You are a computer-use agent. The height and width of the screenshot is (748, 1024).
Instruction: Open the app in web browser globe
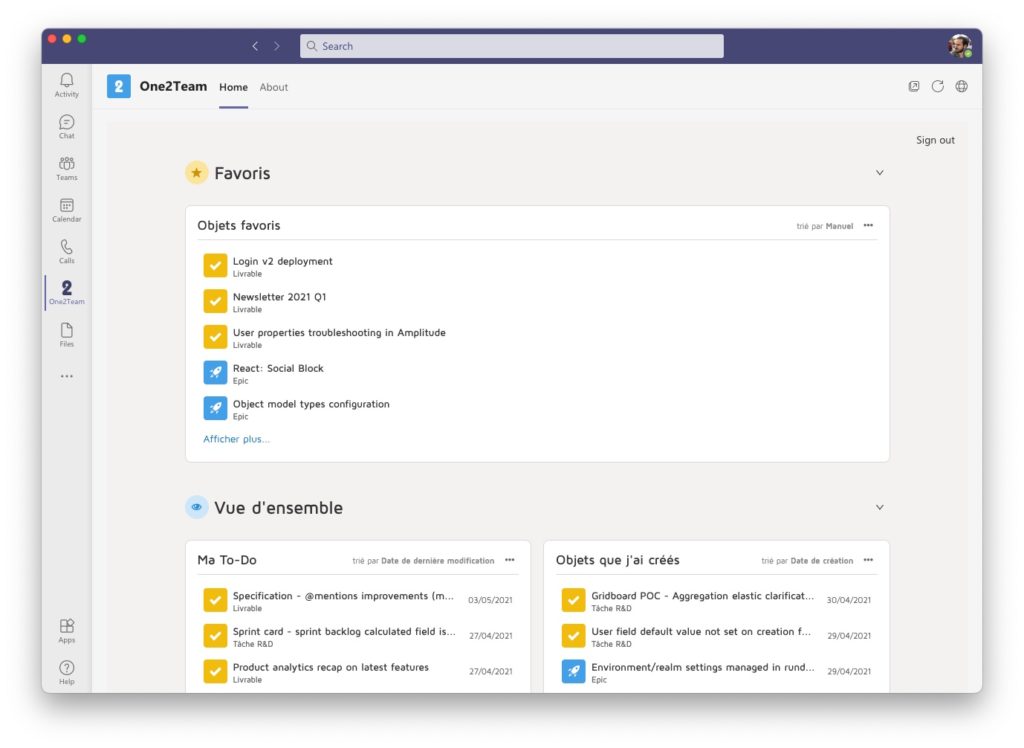click(961, 86)
